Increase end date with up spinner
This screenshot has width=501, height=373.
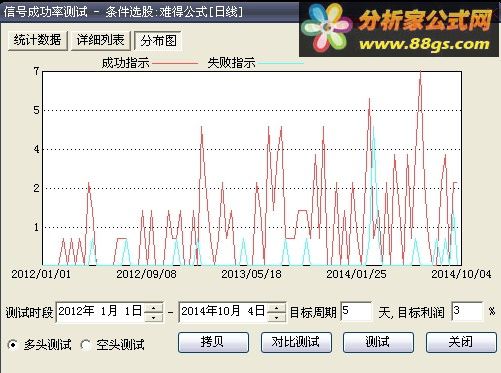tap(276, 308)
